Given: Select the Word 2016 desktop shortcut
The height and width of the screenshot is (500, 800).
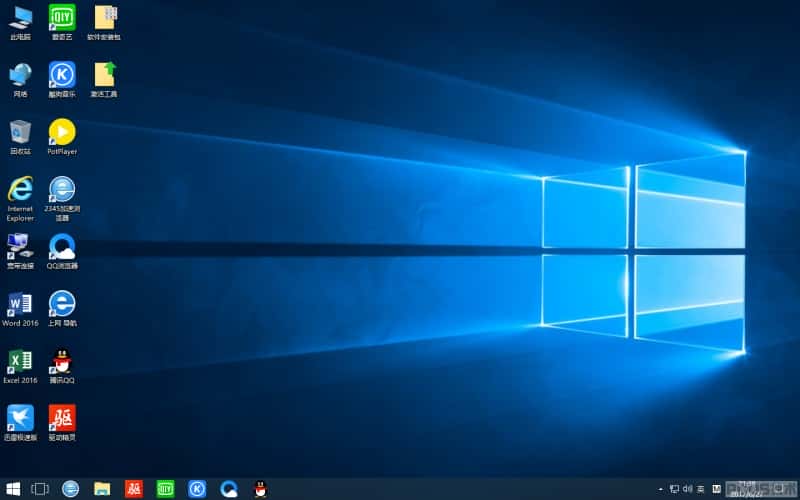Looking at the screenshot, I should coord(20,309).
